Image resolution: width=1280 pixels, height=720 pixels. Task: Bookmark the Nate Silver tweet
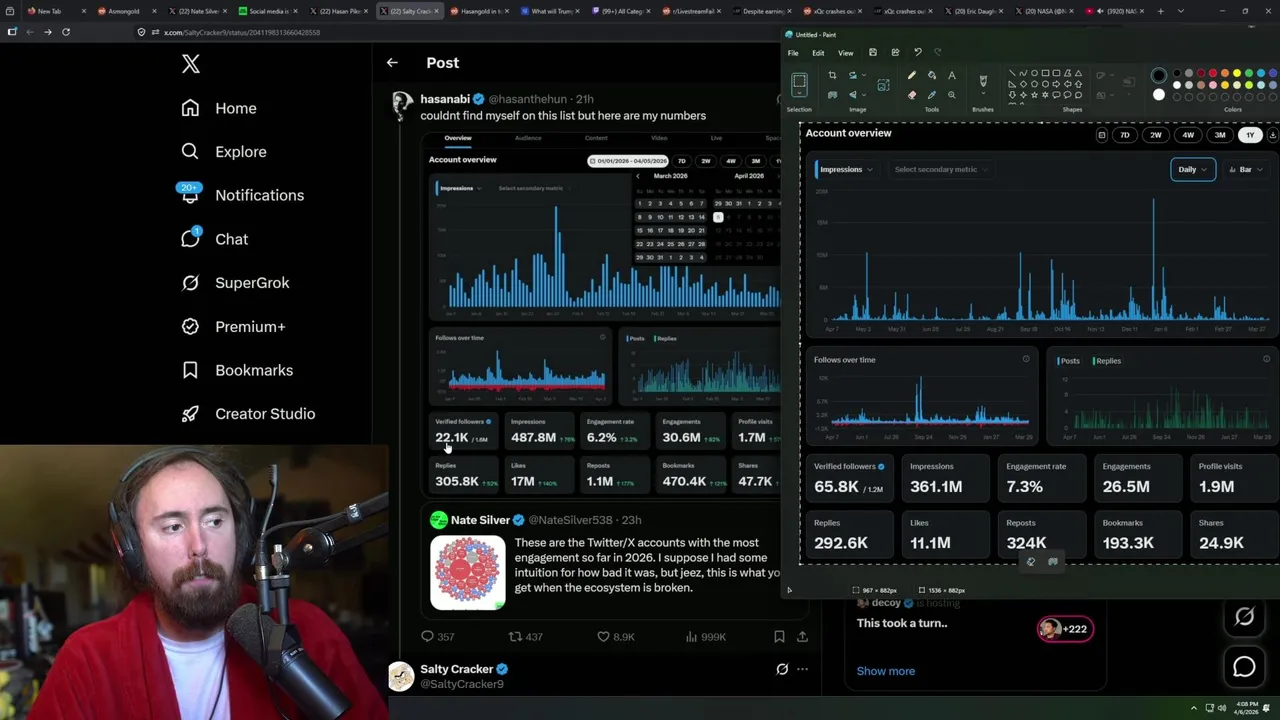(x=779, y=636)
